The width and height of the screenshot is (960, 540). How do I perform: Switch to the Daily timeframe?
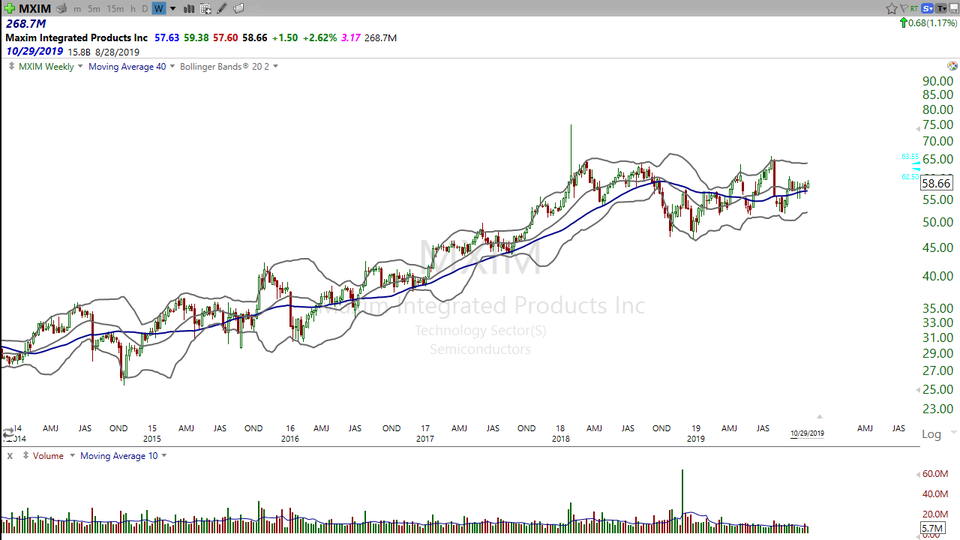tap(145, 9)
